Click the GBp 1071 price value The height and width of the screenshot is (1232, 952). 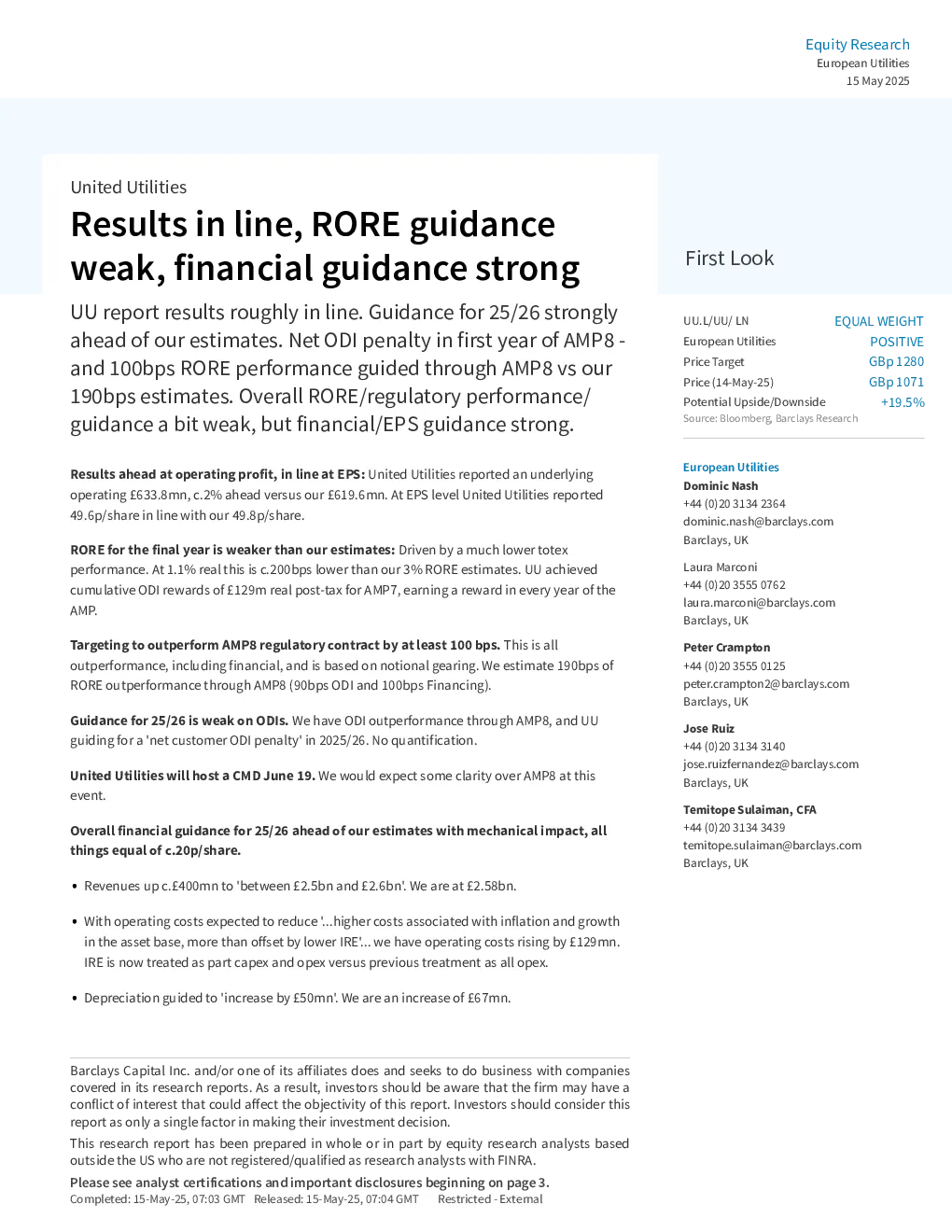click(896, 382)
